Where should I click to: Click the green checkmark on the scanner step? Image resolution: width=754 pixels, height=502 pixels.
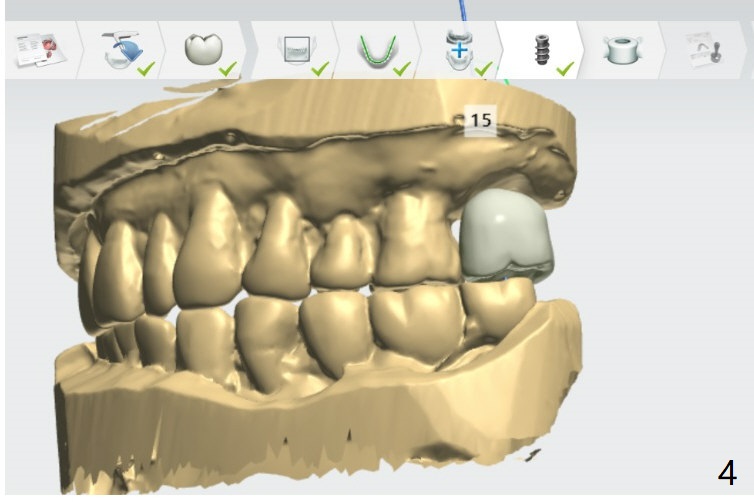click(145, 69)
